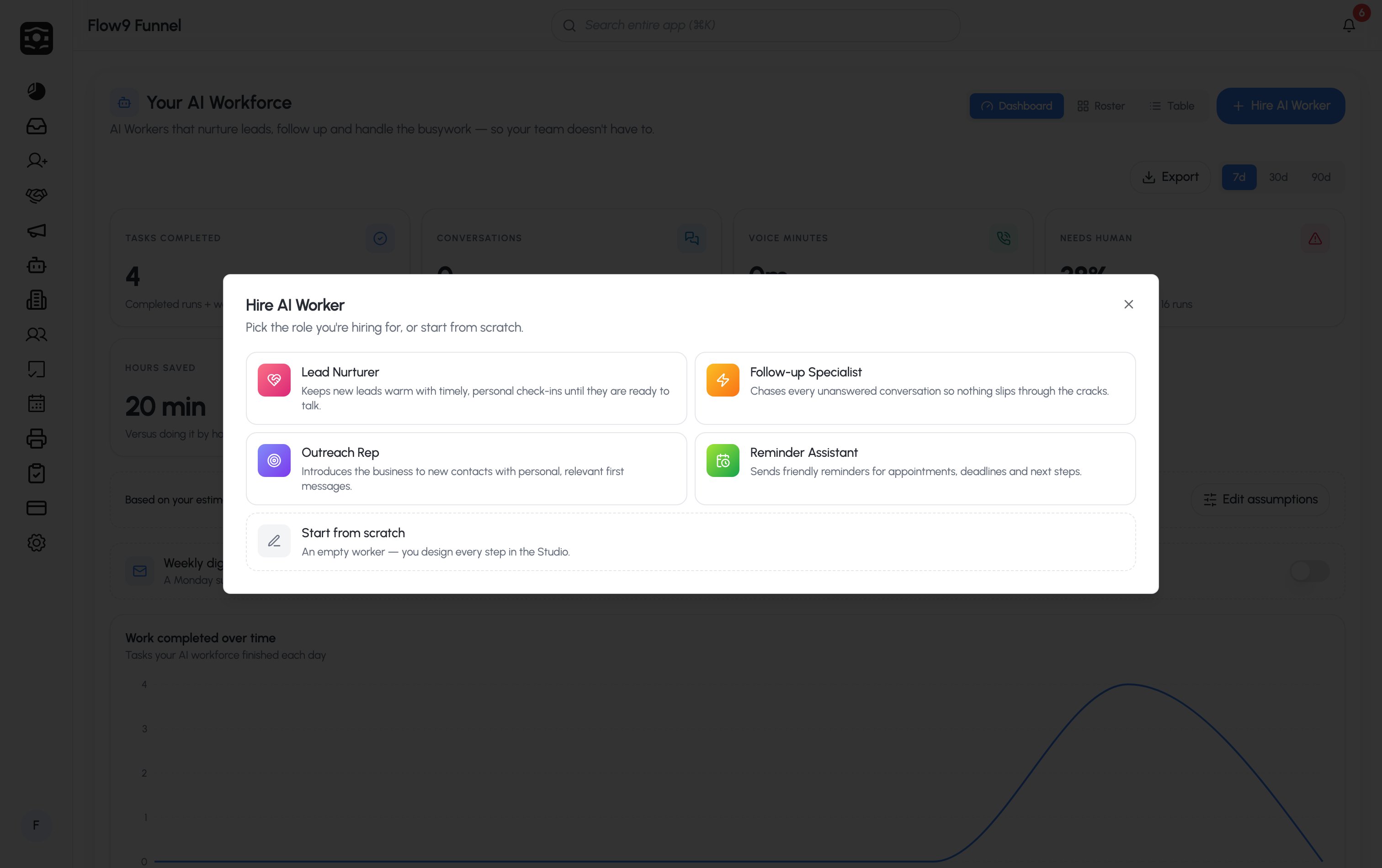
Task: Click the Start from scratch pencil icon
Action: [274, 540]
